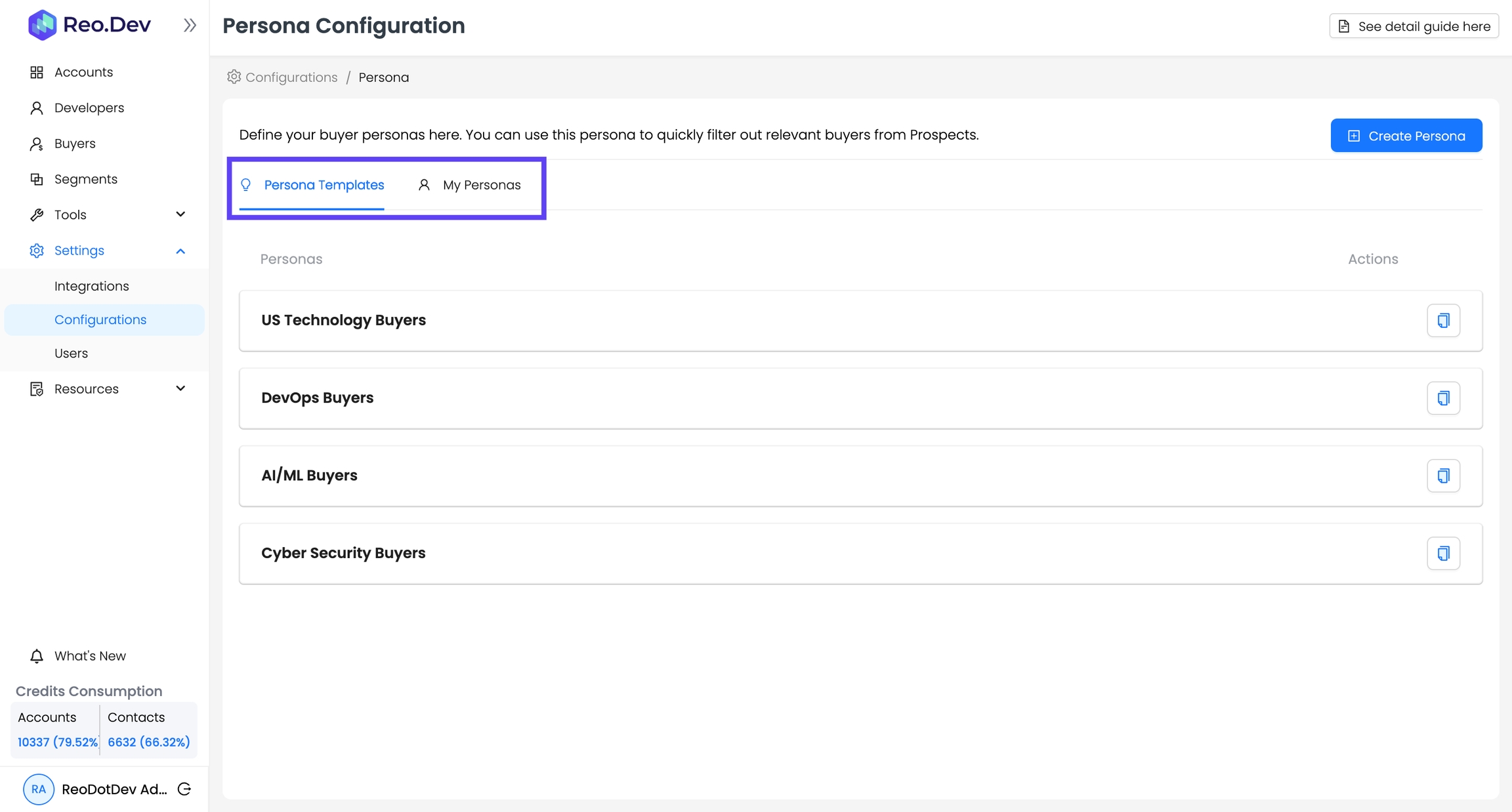
Task: Duplicate the Cyber Security Buyers template
Action: point(1443,554)
